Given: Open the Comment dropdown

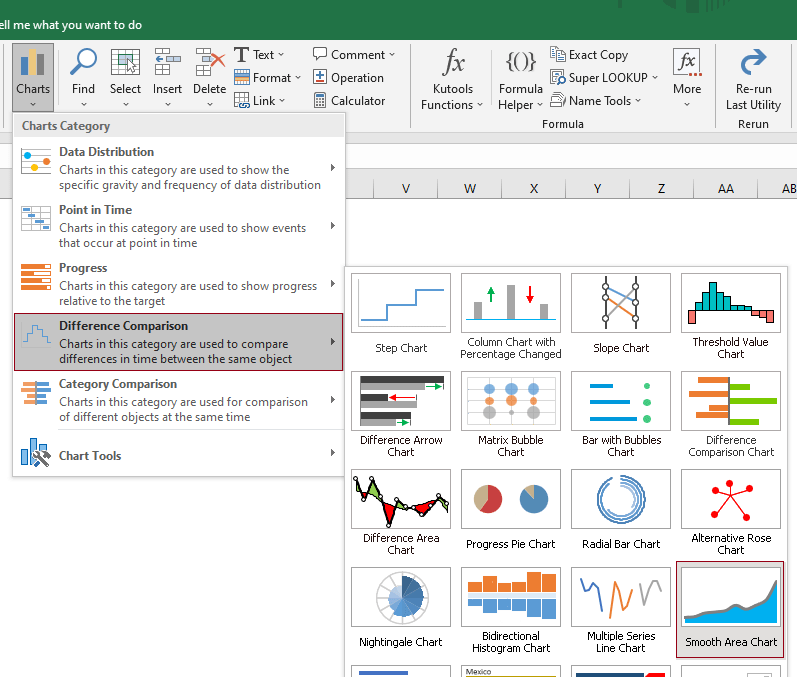Looking at the screenshot, I should tap(354, 54).
